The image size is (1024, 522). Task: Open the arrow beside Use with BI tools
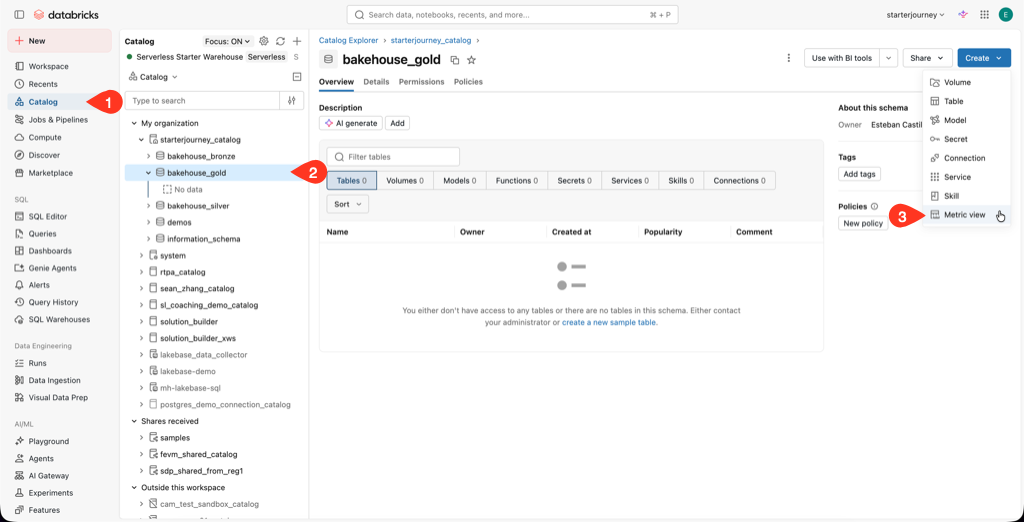tap(888, 58)
